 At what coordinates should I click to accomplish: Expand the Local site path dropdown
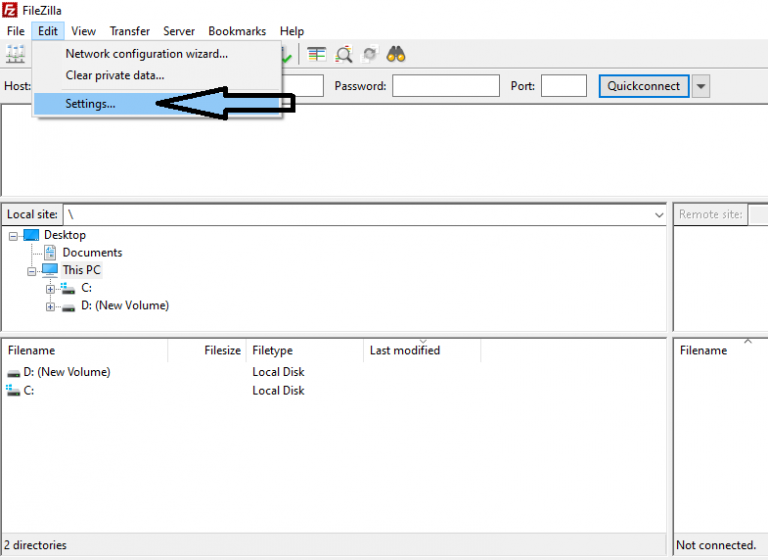pyautogui.click(x=659, y=215)
